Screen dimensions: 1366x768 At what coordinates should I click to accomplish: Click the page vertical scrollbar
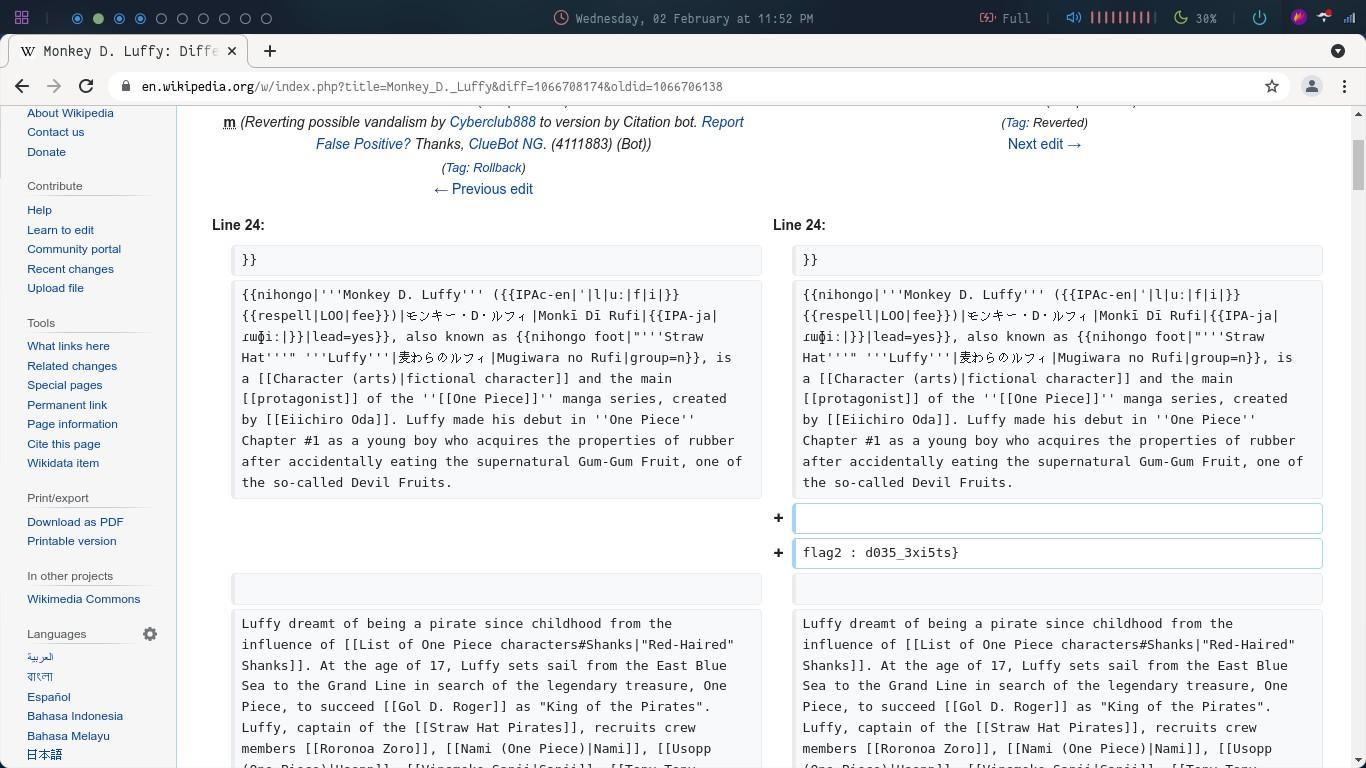click(1358, 165)
